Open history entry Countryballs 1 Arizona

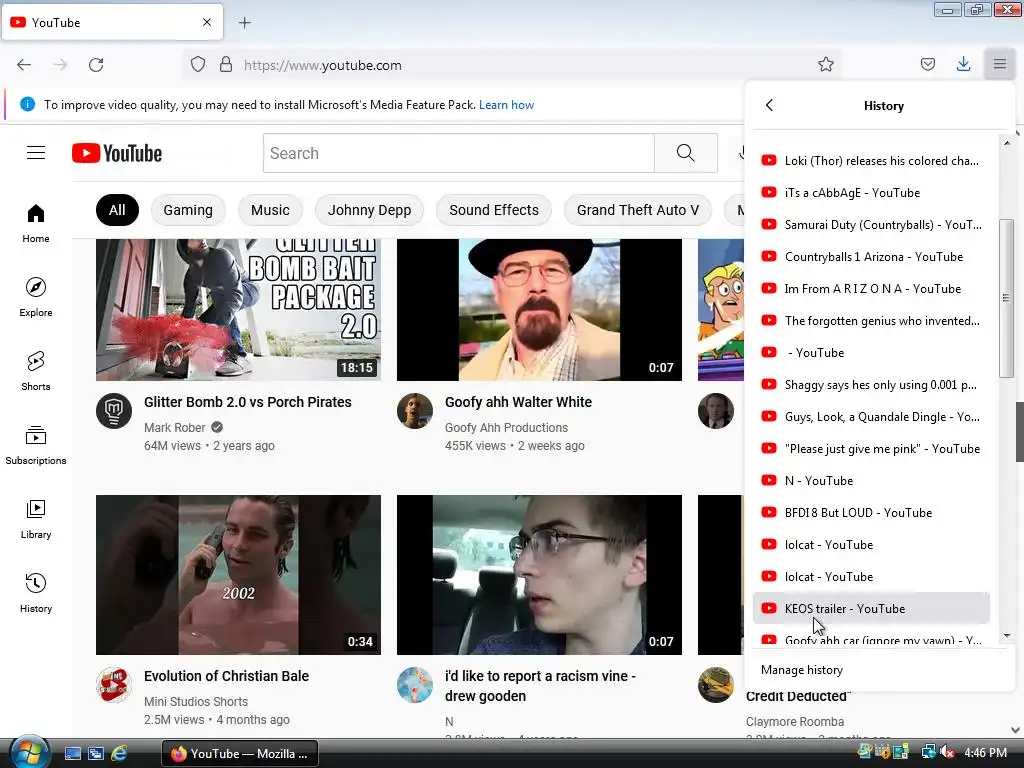(x=871, y=257)
